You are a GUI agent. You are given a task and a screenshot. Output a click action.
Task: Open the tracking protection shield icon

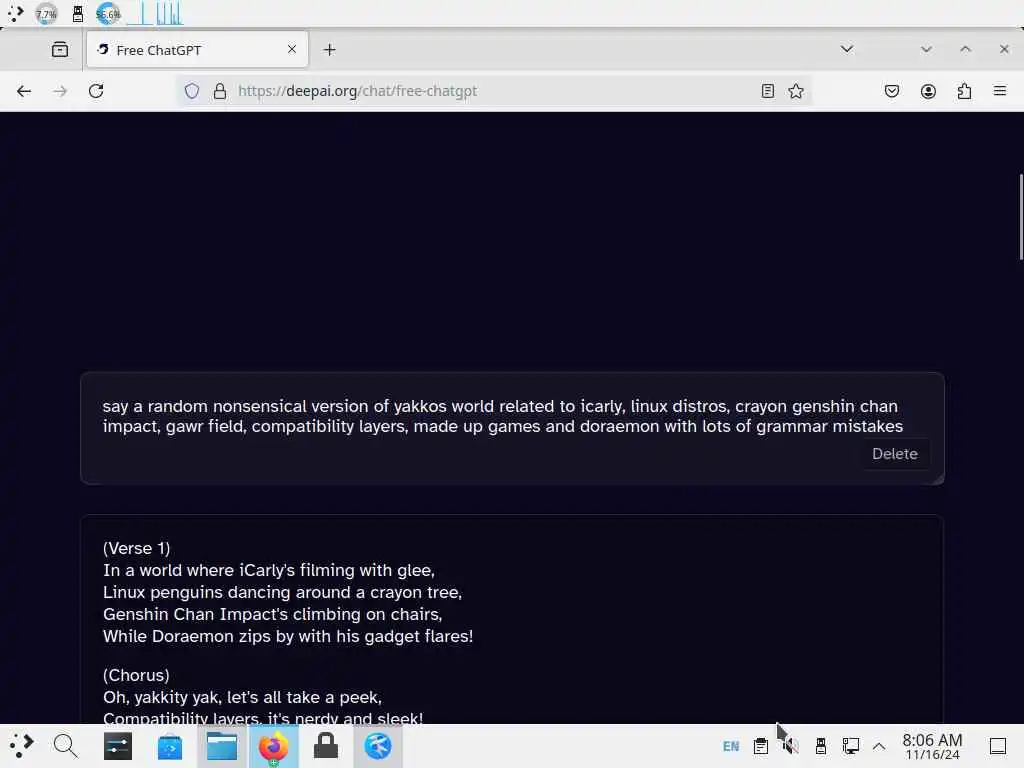[191, 91]
